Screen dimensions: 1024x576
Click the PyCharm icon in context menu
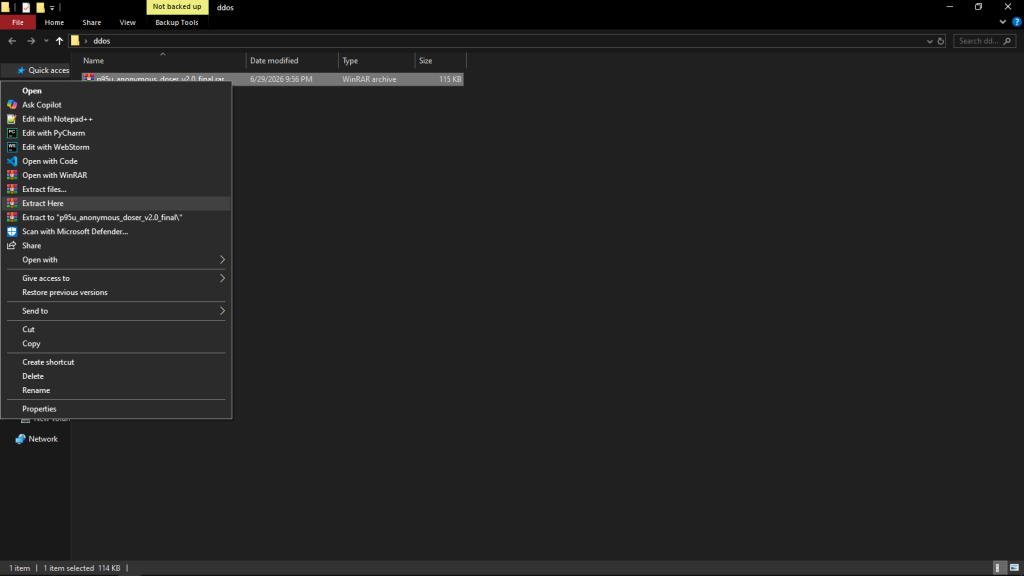pyautogui.click(x=12, y=133)
